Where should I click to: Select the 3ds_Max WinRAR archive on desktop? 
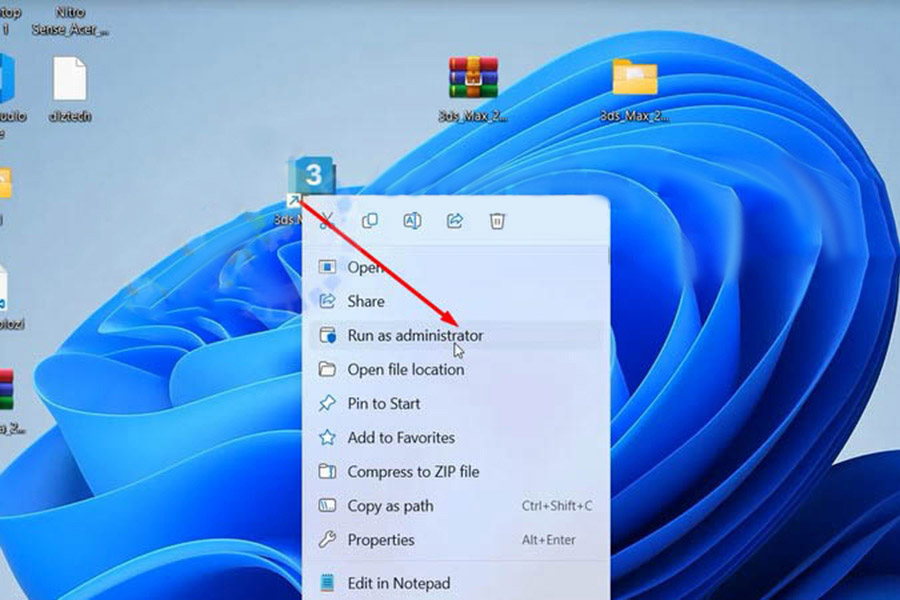pos(473,80)
